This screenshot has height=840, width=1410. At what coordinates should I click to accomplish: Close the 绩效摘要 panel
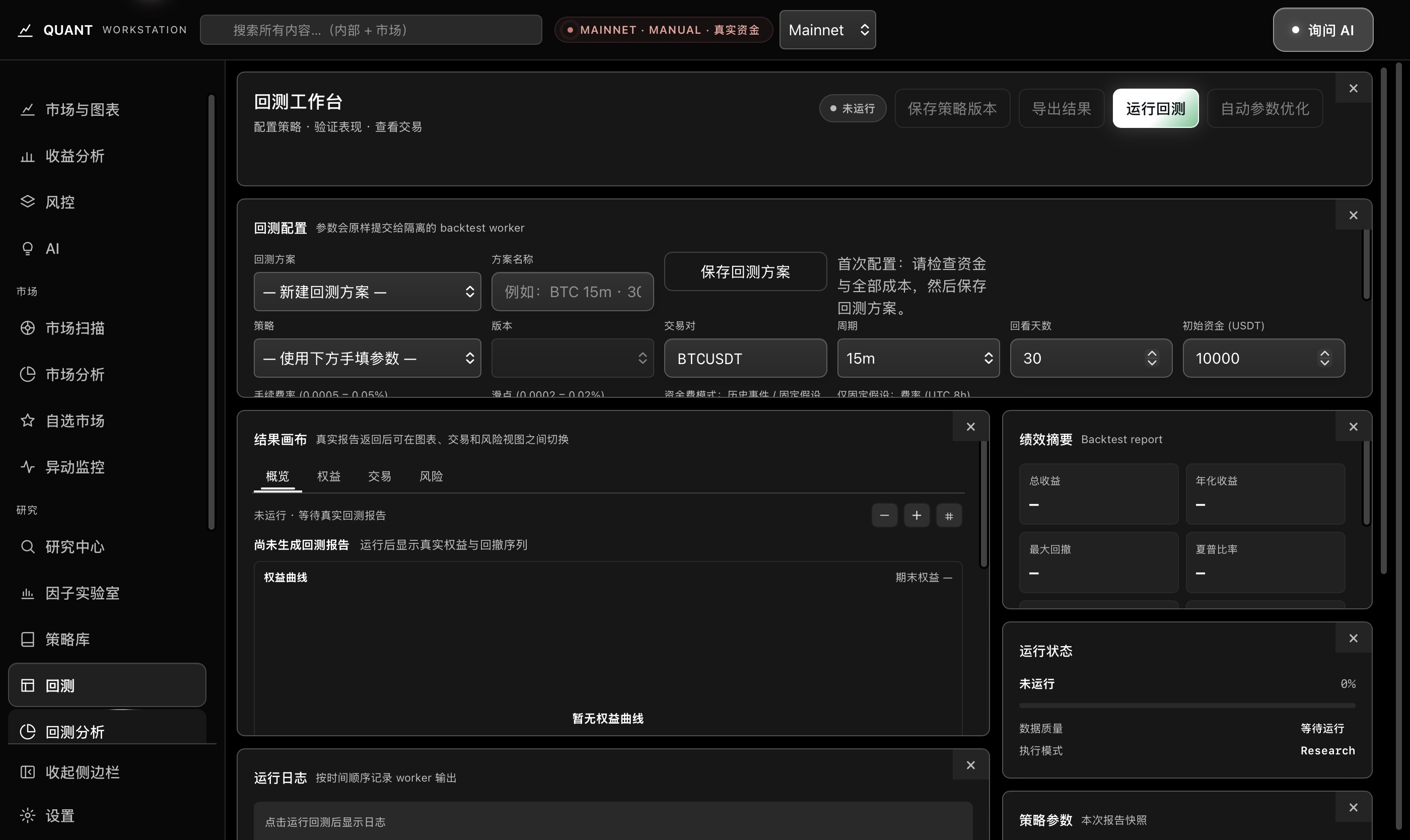pos(1354,427)
